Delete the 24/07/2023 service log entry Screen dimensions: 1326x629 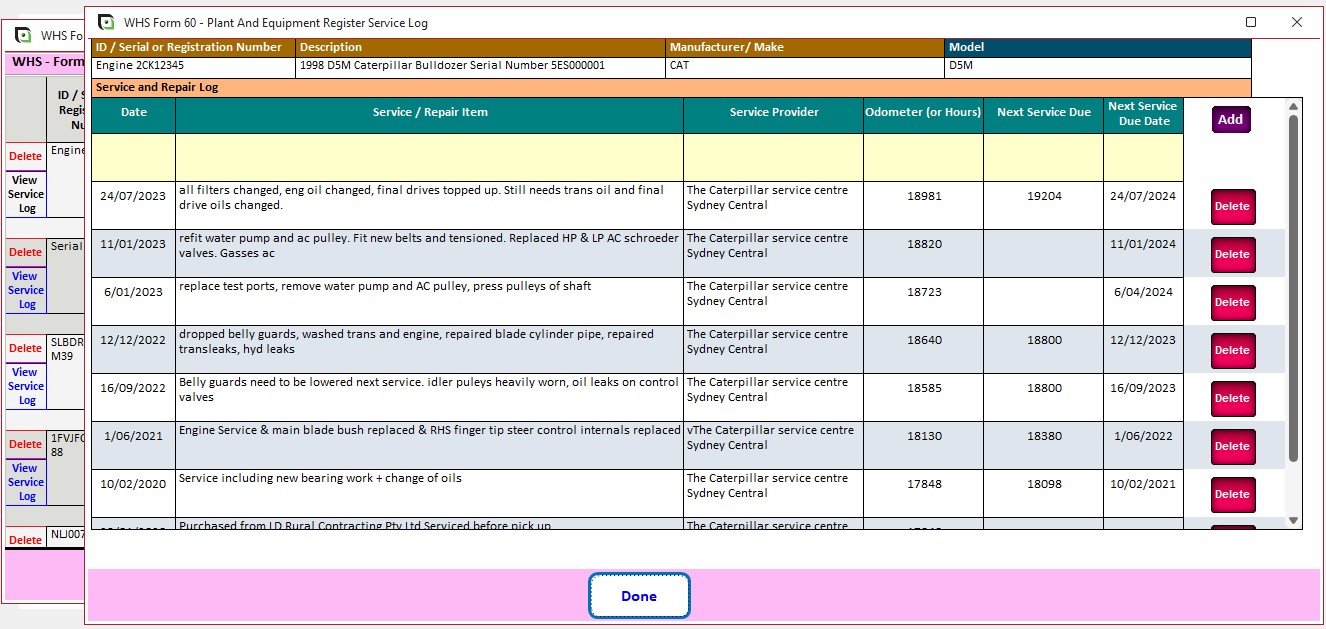[x=1232, y=206]
